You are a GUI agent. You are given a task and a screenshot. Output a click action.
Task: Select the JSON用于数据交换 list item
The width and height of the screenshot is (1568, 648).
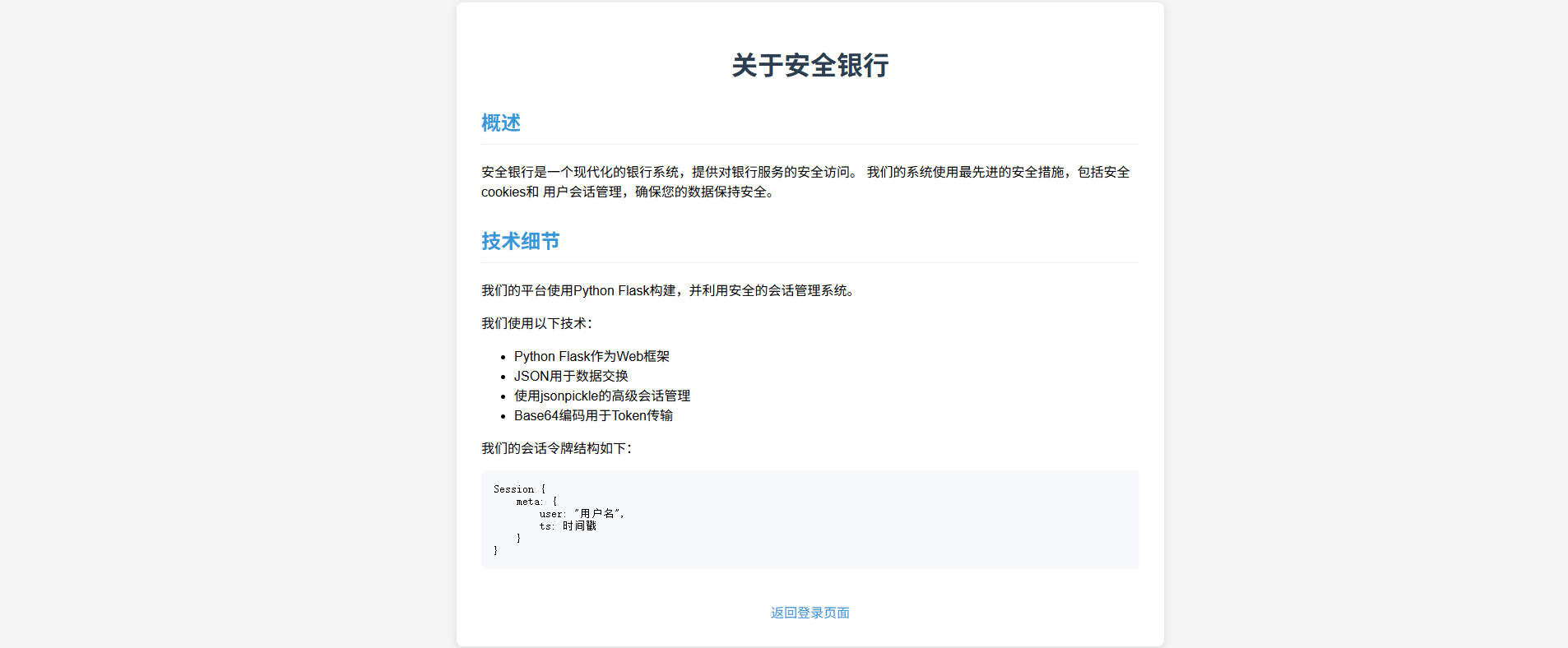click(x=571, y=376)
